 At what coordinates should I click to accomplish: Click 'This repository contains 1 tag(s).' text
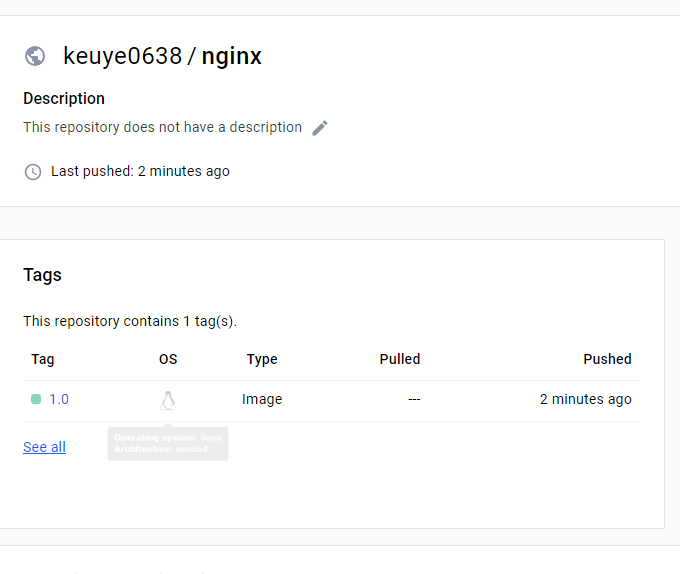point(130,321)
